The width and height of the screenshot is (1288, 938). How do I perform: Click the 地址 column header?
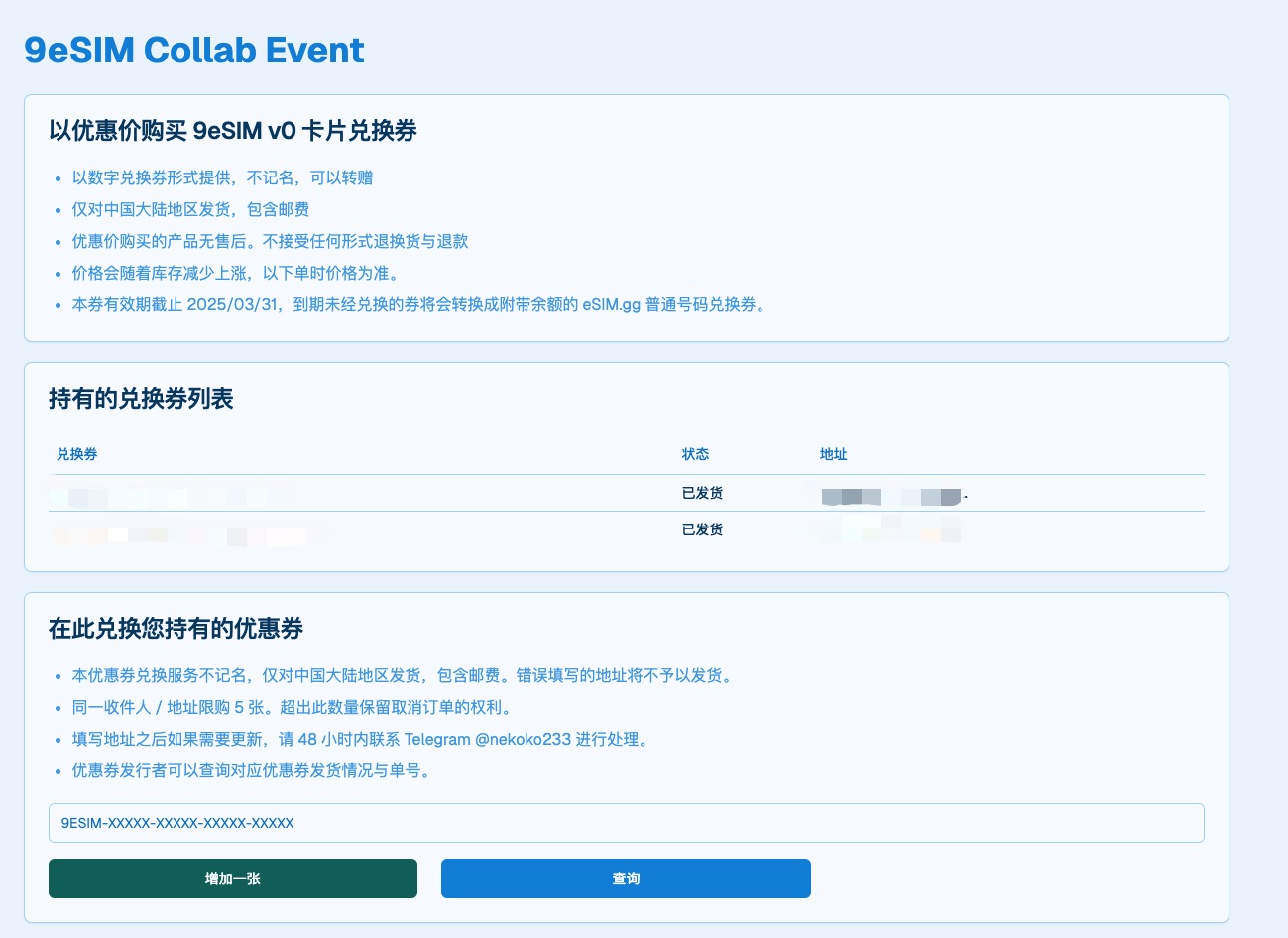coord(833,454)
